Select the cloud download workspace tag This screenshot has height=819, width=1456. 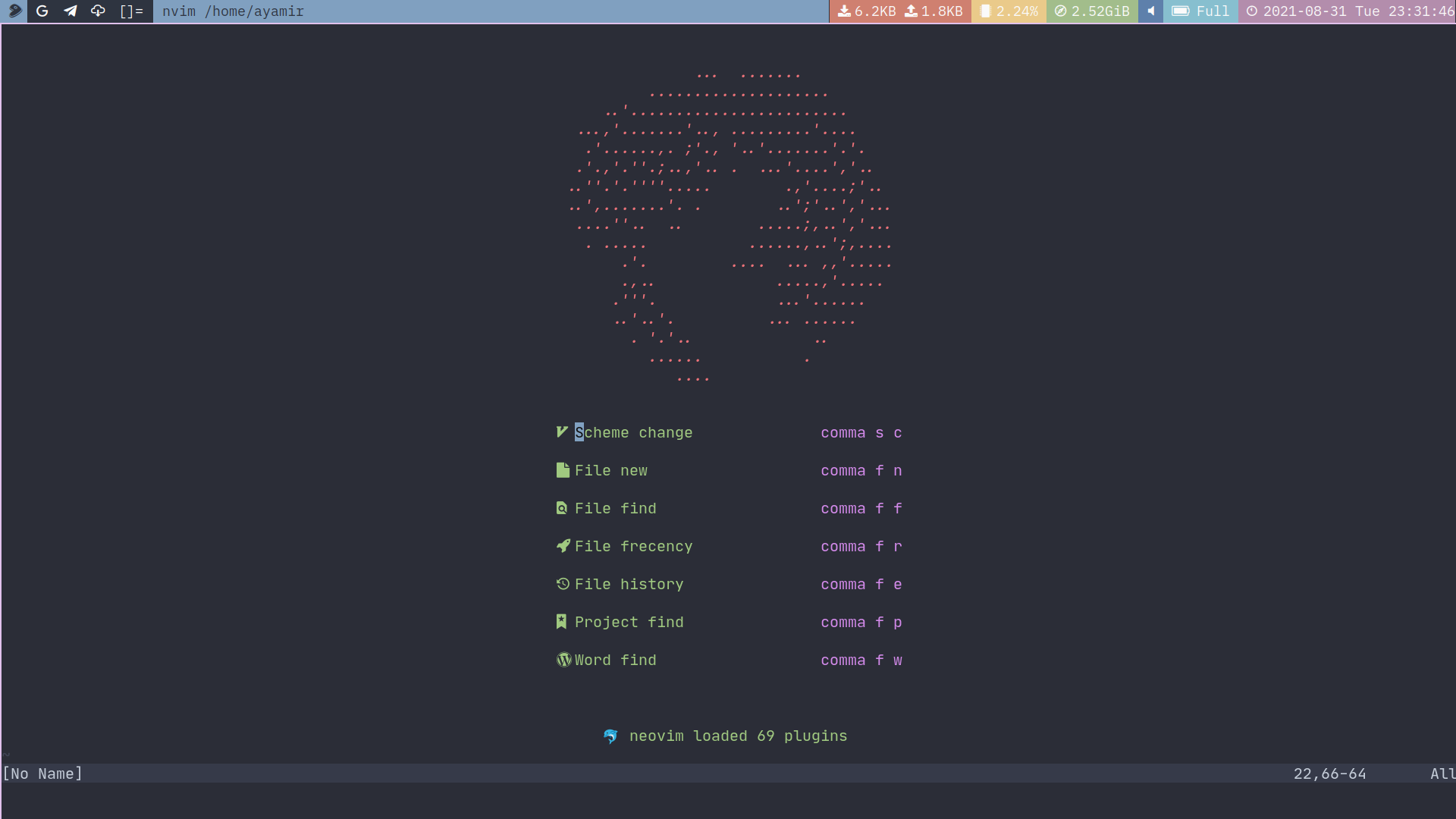98,11
